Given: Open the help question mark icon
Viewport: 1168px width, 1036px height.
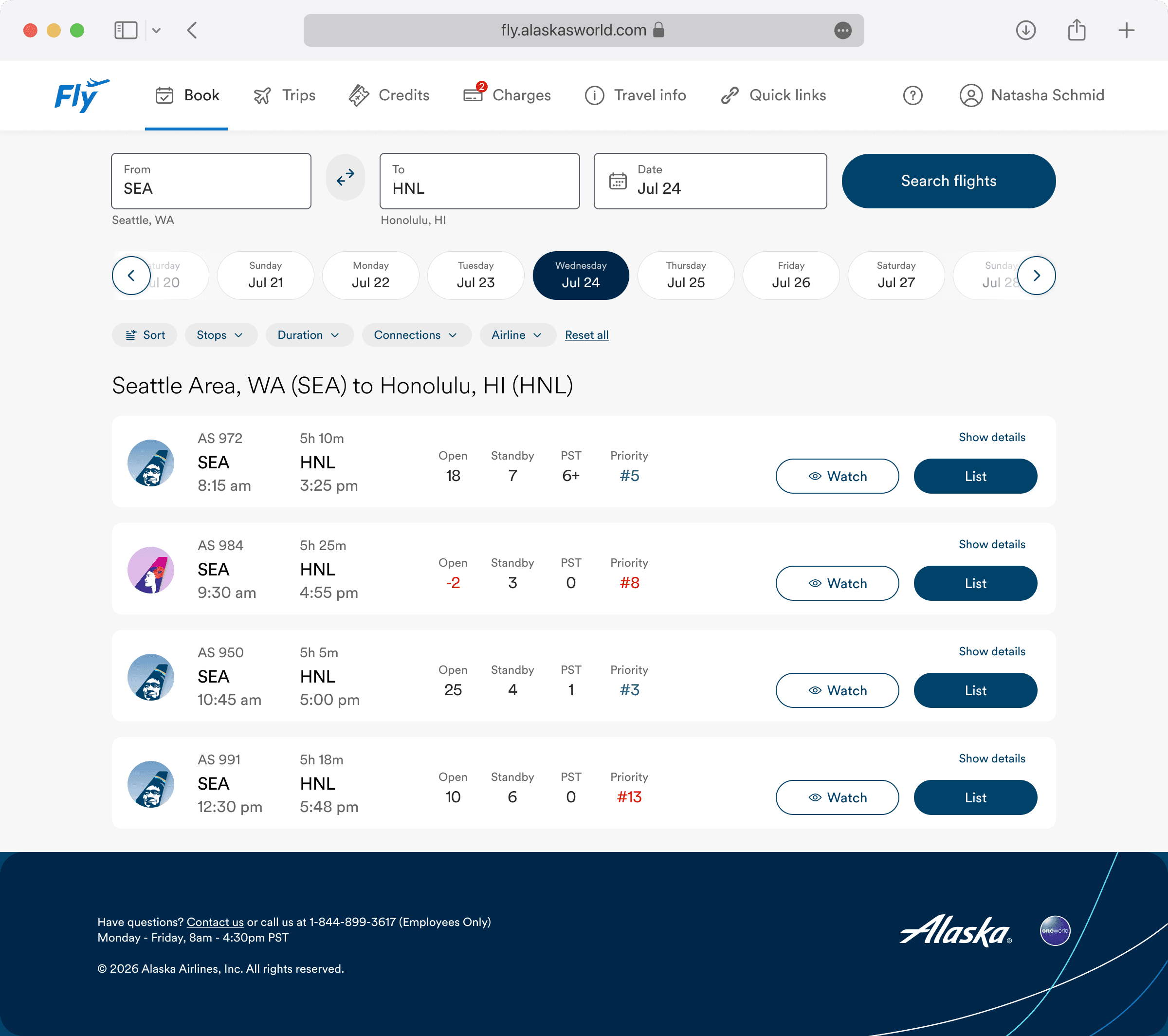Looking at the screenshot, I should coord(912,95).
